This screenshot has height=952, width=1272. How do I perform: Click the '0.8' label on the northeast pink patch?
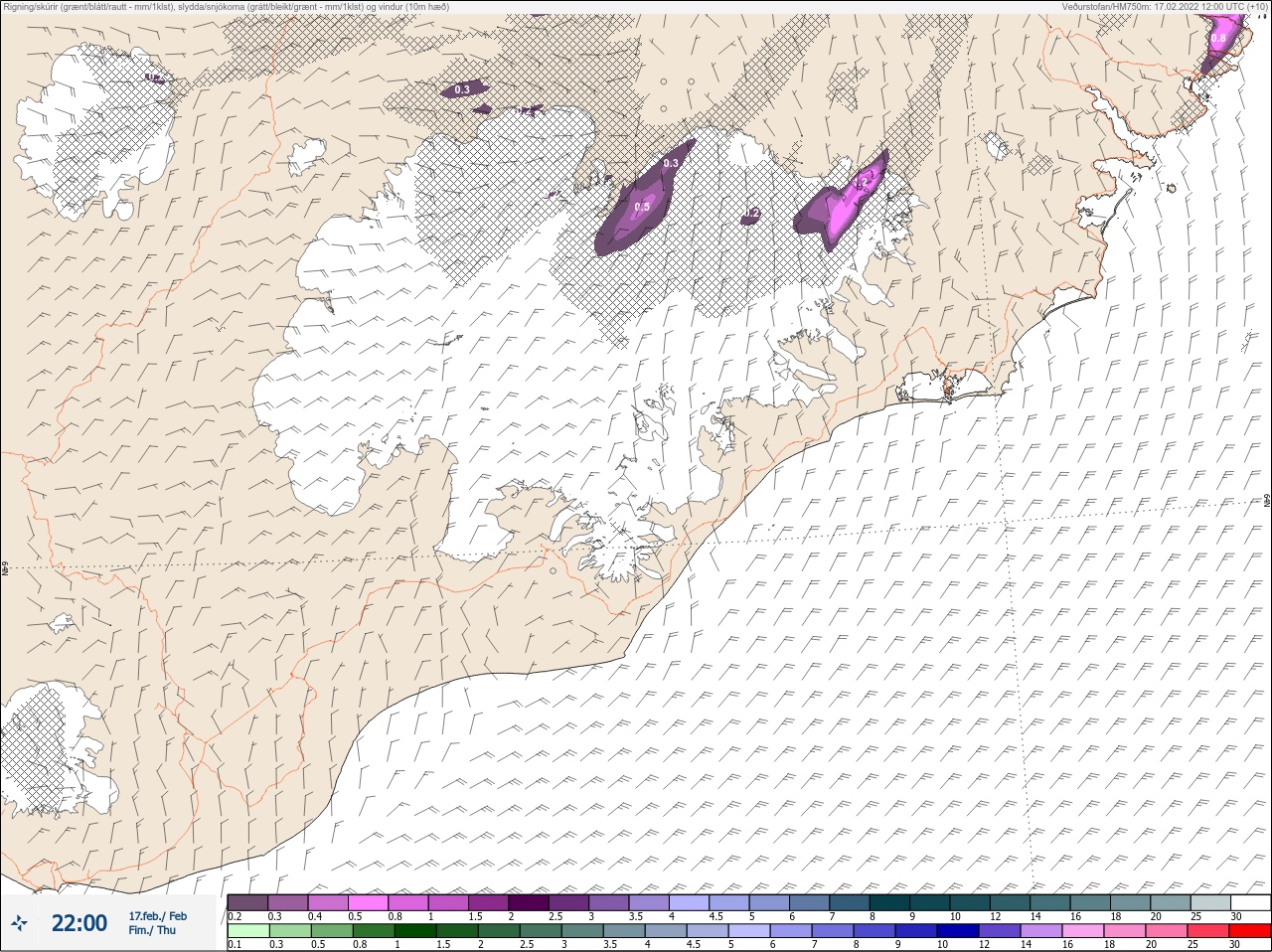pos(1218,39)
